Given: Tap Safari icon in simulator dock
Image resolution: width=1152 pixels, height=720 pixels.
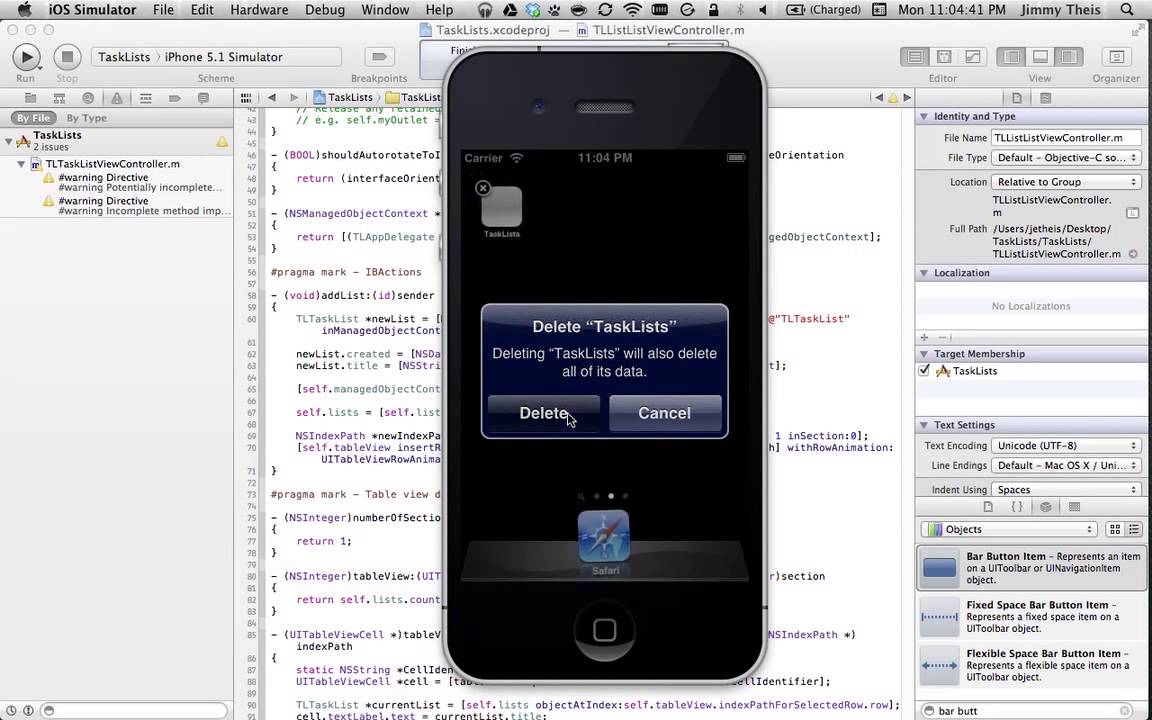Looking at the screenshot, I should (x=604, y=536).
